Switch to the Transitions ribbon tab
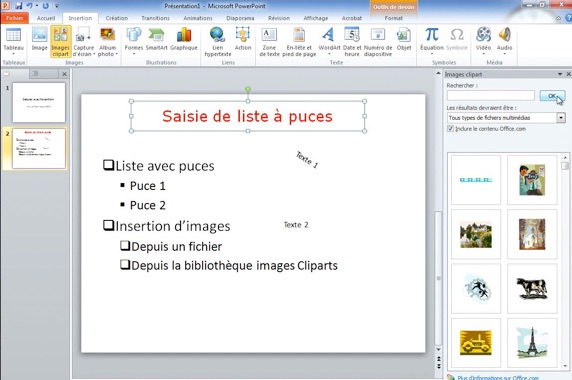The width and height of the screenshot is (572, 380). (x=155, y=18)
